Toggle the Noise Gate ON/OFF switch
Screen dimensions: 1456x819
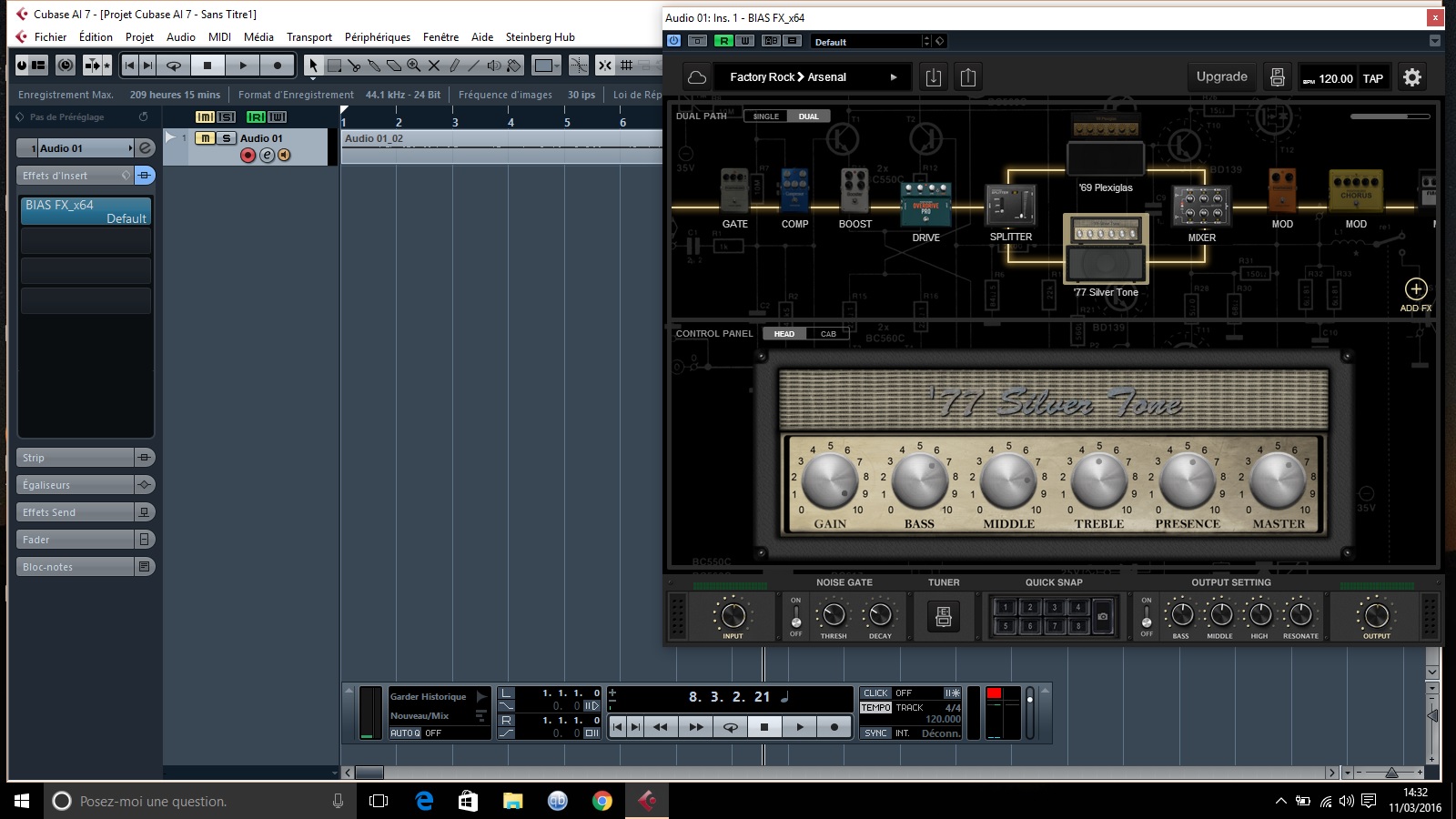[x=796, y=617]
